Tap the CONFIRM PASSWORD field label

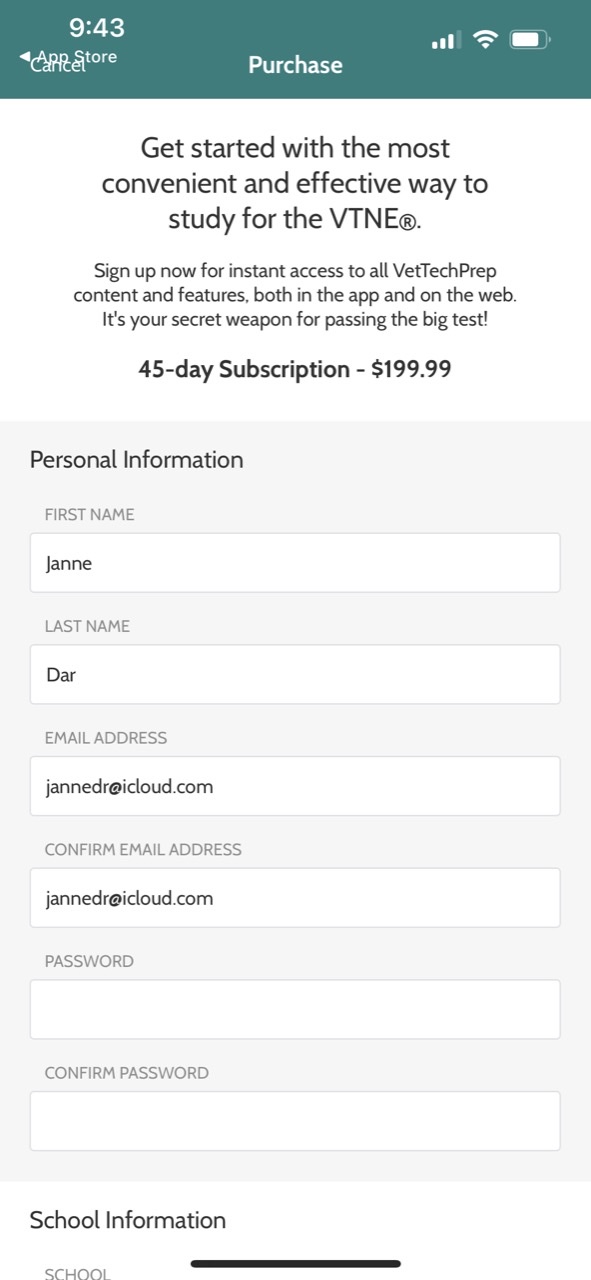pyautogui.click(x=127, y=1073)
